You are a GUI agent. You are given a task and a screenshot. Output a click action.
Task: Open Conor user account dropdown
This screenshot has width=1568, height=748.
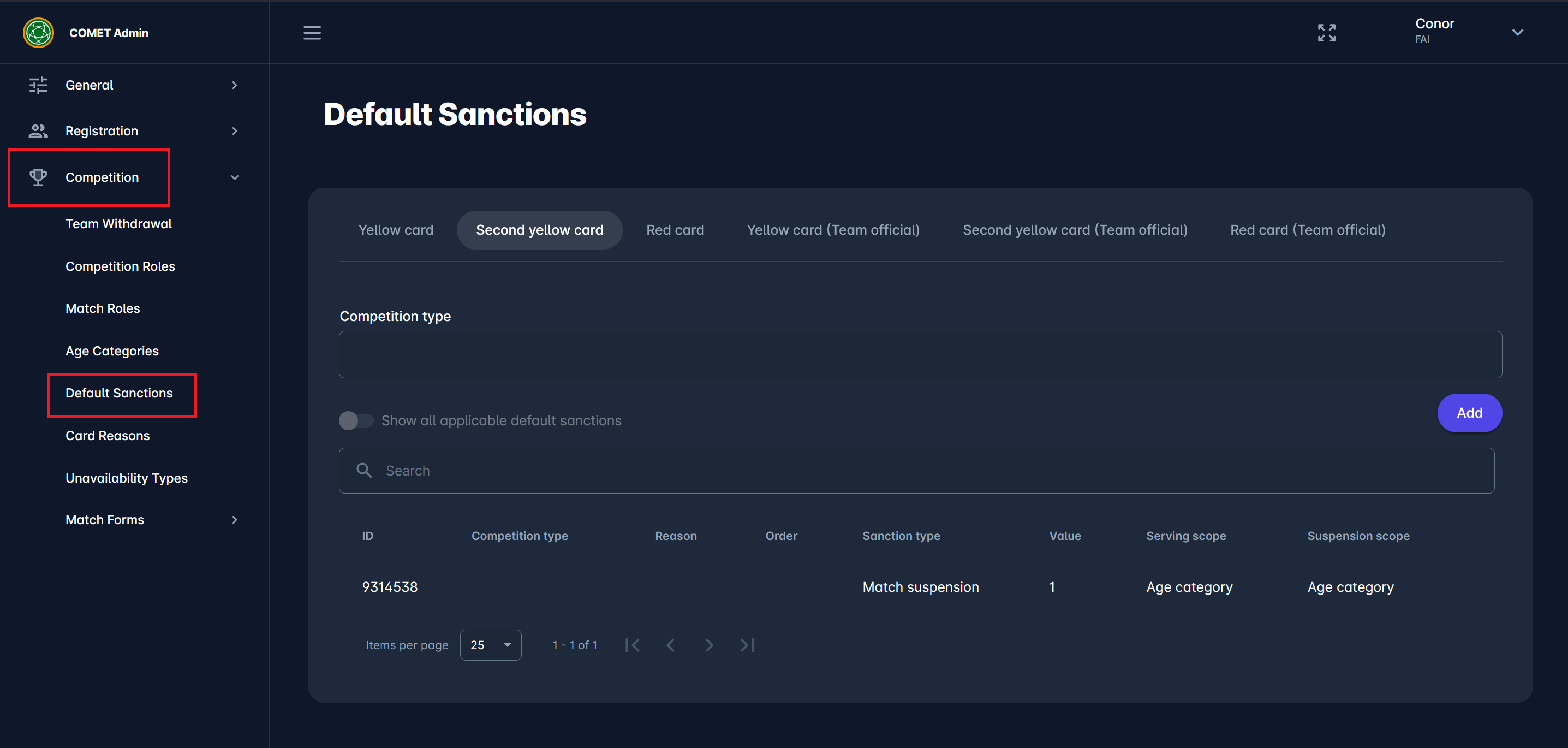coord(1517,33)
